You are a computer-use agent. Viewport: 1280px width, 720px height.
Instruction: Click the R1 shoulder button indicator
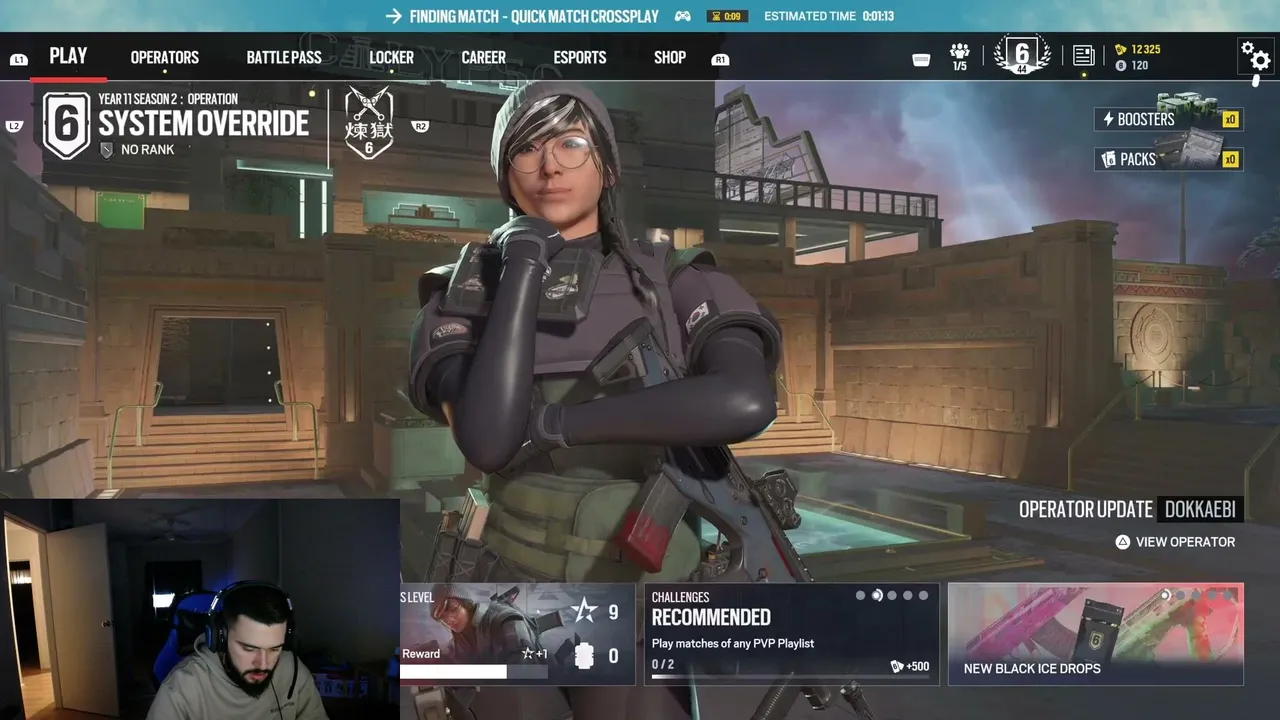click(x=720, y=60)
